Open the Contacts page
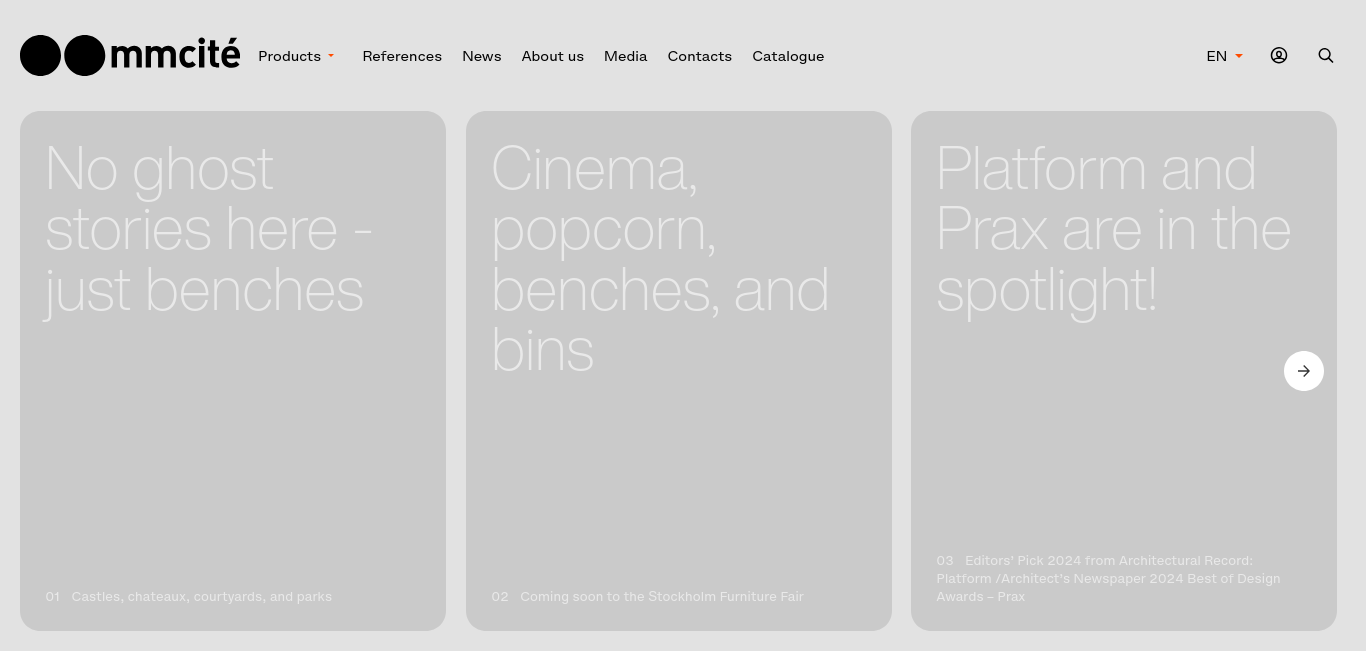The image size is (1366, 651). (699, 56)
